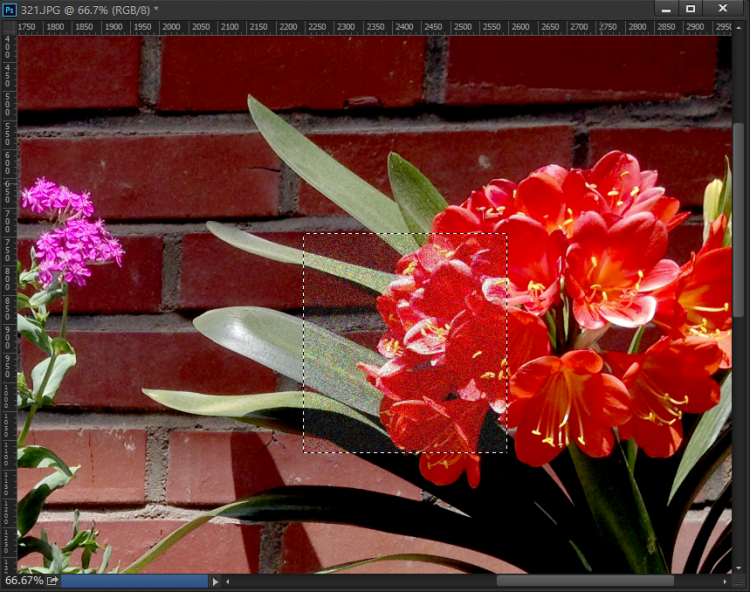Screen dimensions: 750x592
Task: Click the empty horizontal scrollbar track left of thumb
Action: point(360,581)
